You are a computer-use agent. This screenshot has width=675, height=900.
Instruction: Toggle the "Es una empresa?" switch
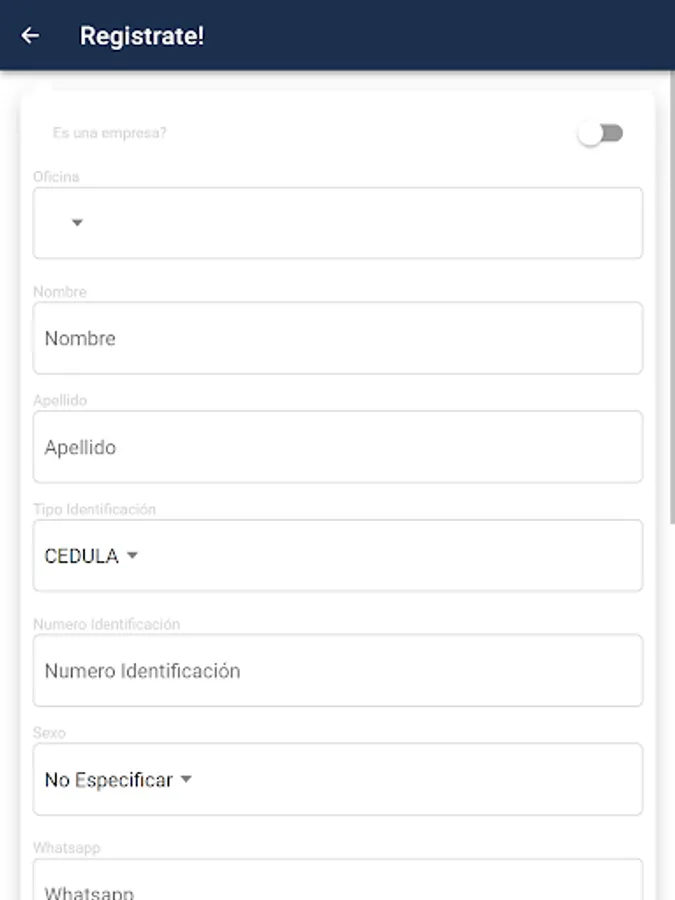point(601,133)
